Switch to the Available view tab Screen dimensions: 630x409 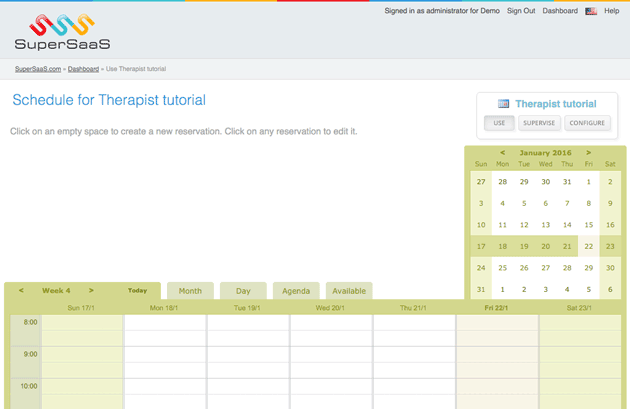[349, 291]
